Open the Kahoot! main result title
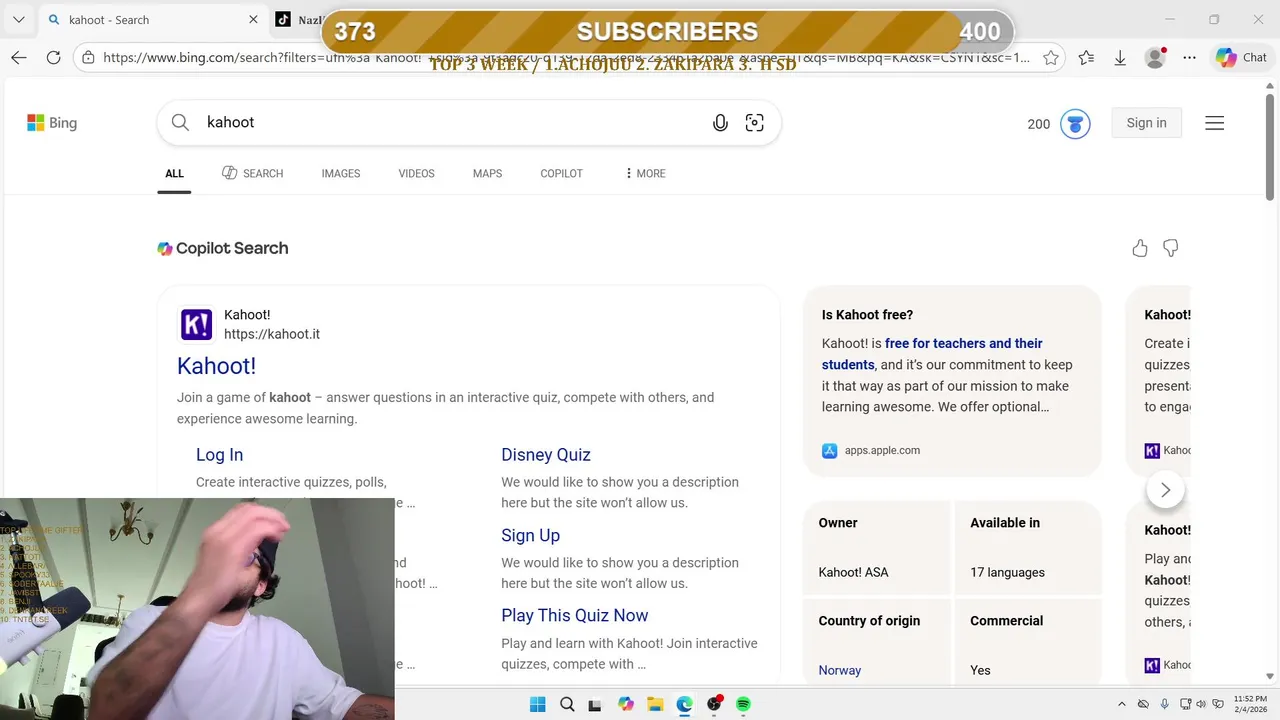Image resolution: width=1280 pixels, height=720 pixels. 216,366
